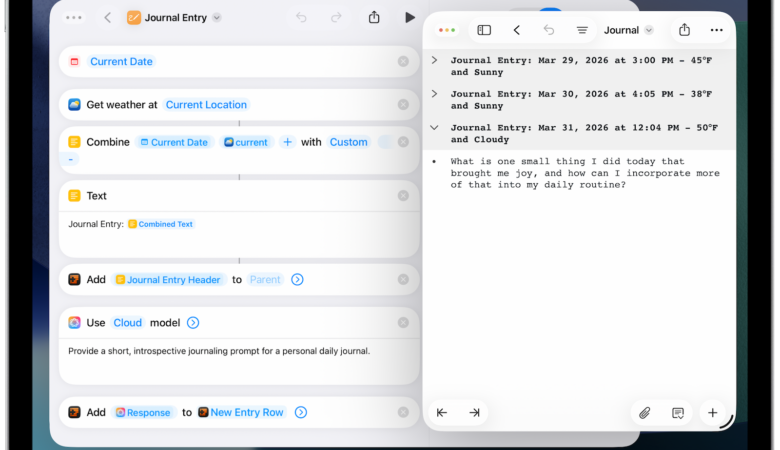Screen dimensions: 780x450
Task: Toggle the sidebar in the Journal window
Action: click(484, 30)
